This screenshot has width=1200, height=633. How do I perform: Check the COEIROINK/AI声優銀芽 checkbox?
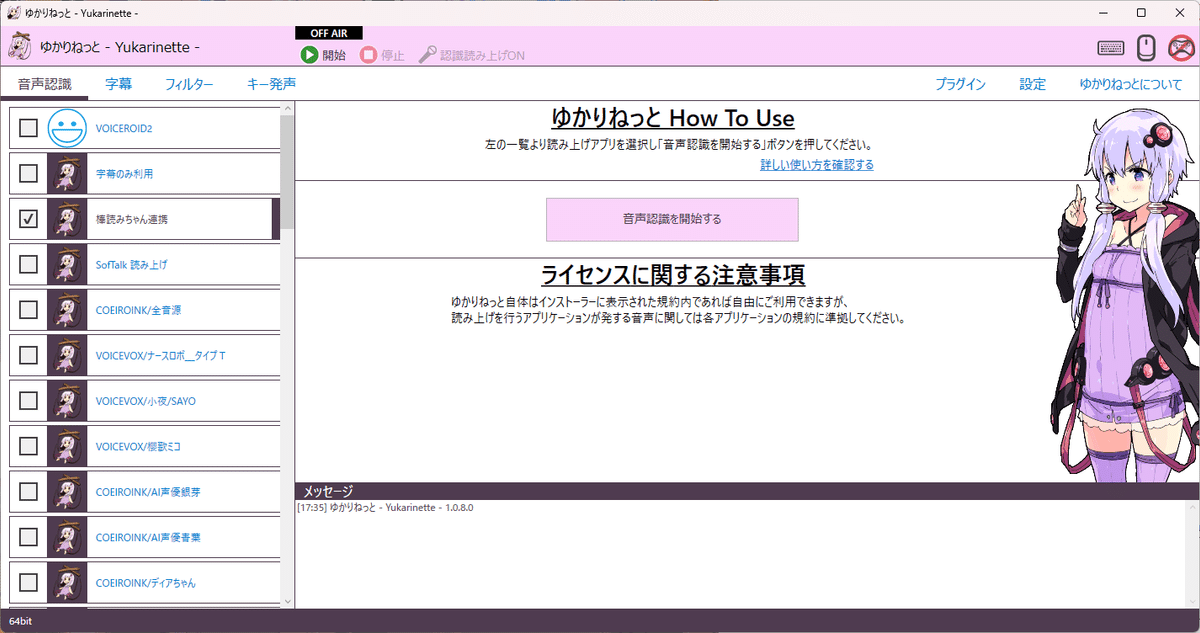(x=29, y=491)
